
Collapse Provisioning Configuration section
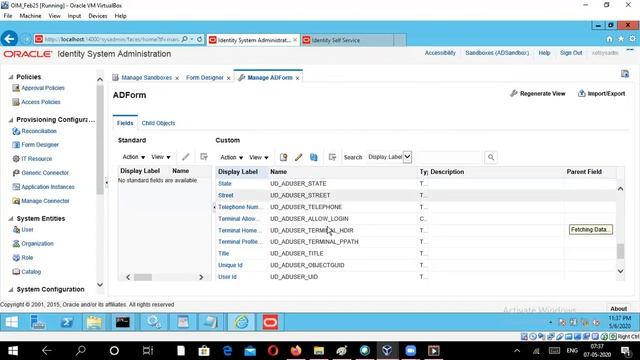pos(11,120)
